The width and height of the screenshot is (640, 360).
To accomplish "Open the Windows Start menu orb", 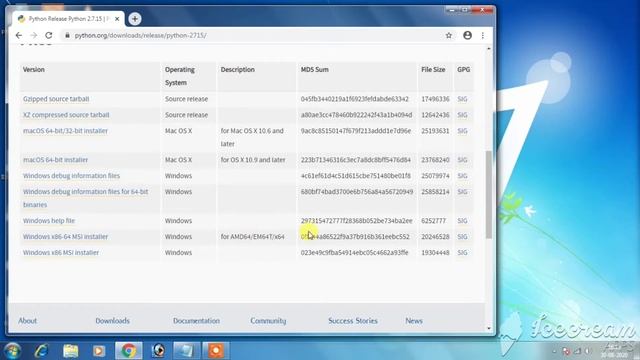I will click(12, 351).
